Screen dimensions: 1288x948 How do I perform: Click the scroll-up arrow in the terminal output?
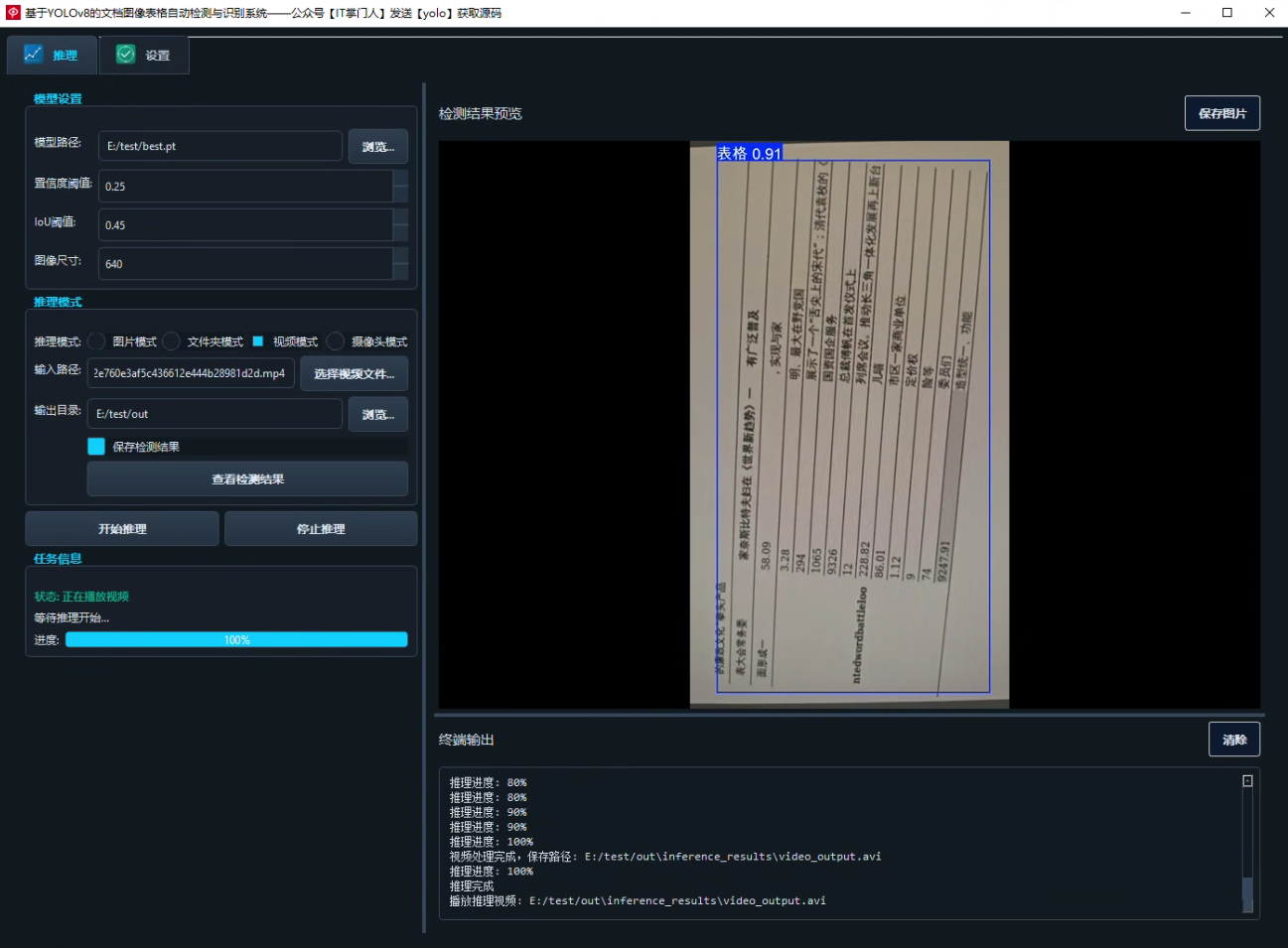(1247, 781)
